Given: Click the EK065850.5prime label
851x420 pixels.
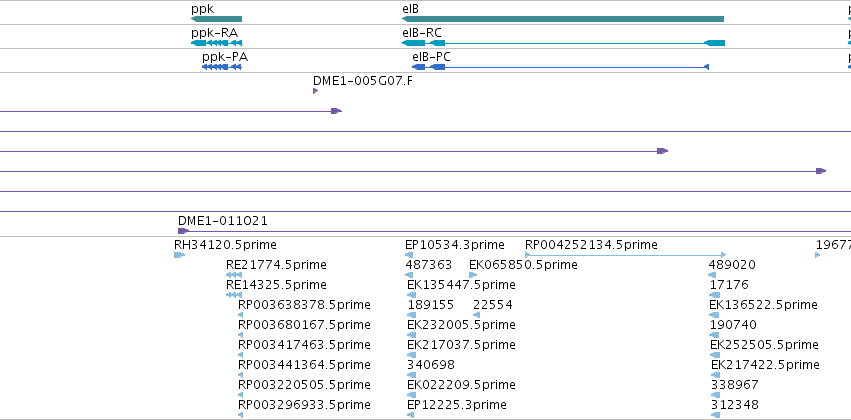Looking at the screenshot, I should click(x=523, y=265).
